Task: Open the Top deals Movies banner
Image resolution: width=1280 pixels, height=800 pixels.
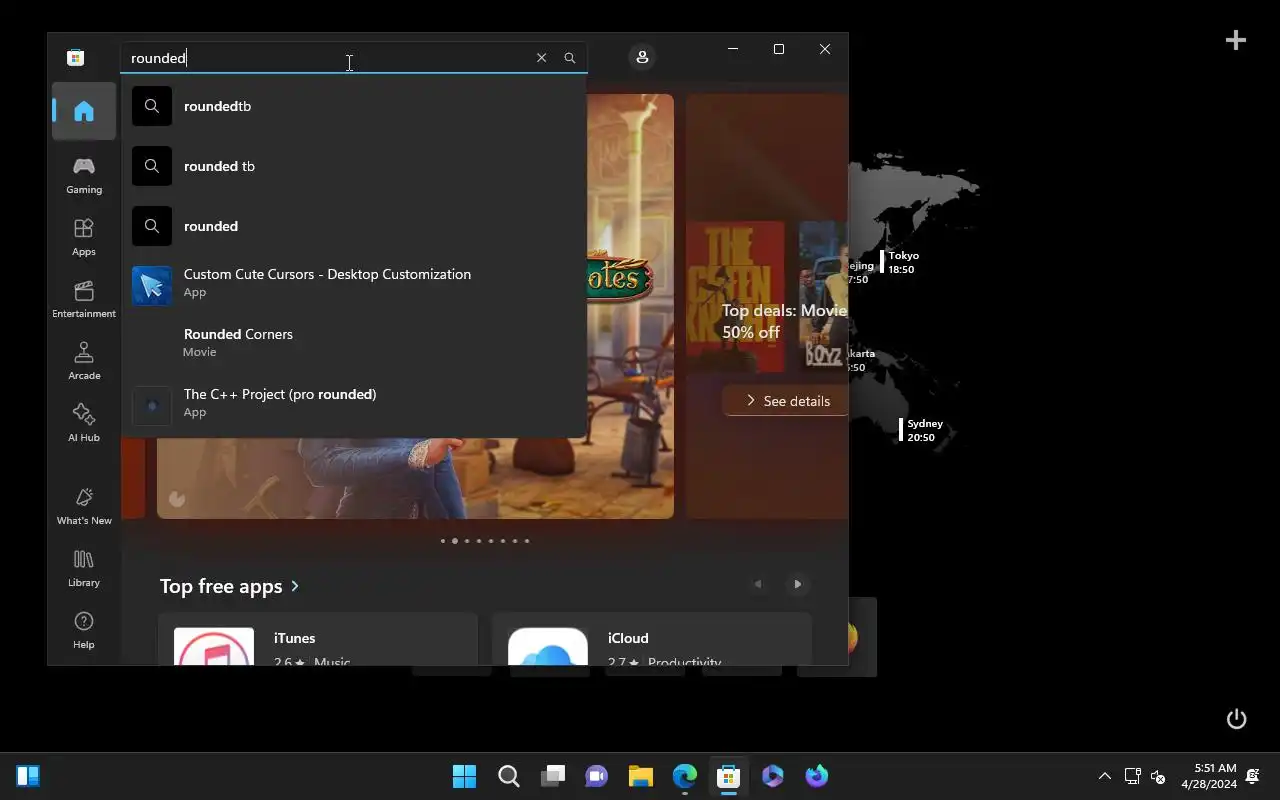Action: point(767,306)
